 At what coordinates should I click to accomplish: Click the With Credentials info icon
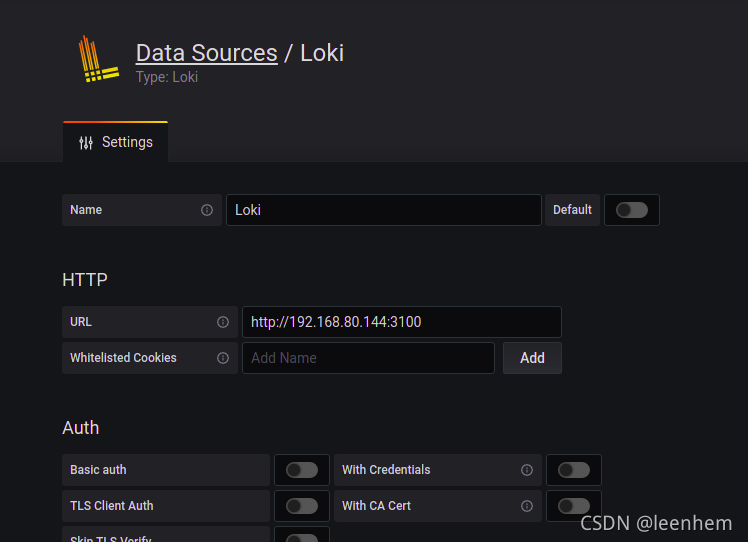click(527, 470)
